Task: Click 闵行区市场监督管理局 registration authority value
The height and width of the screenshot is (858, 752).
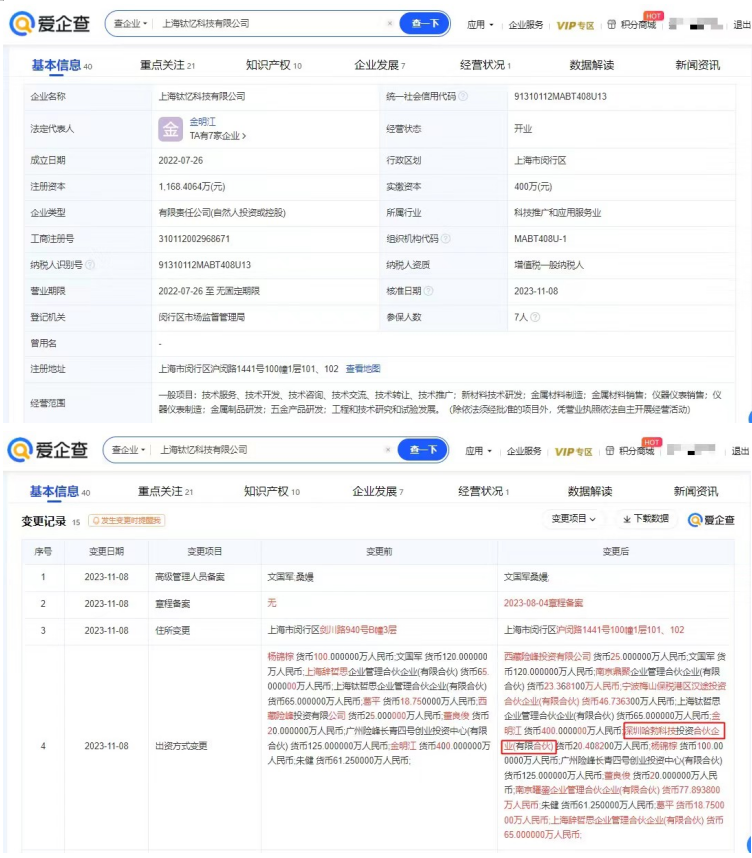Action: 202,317
